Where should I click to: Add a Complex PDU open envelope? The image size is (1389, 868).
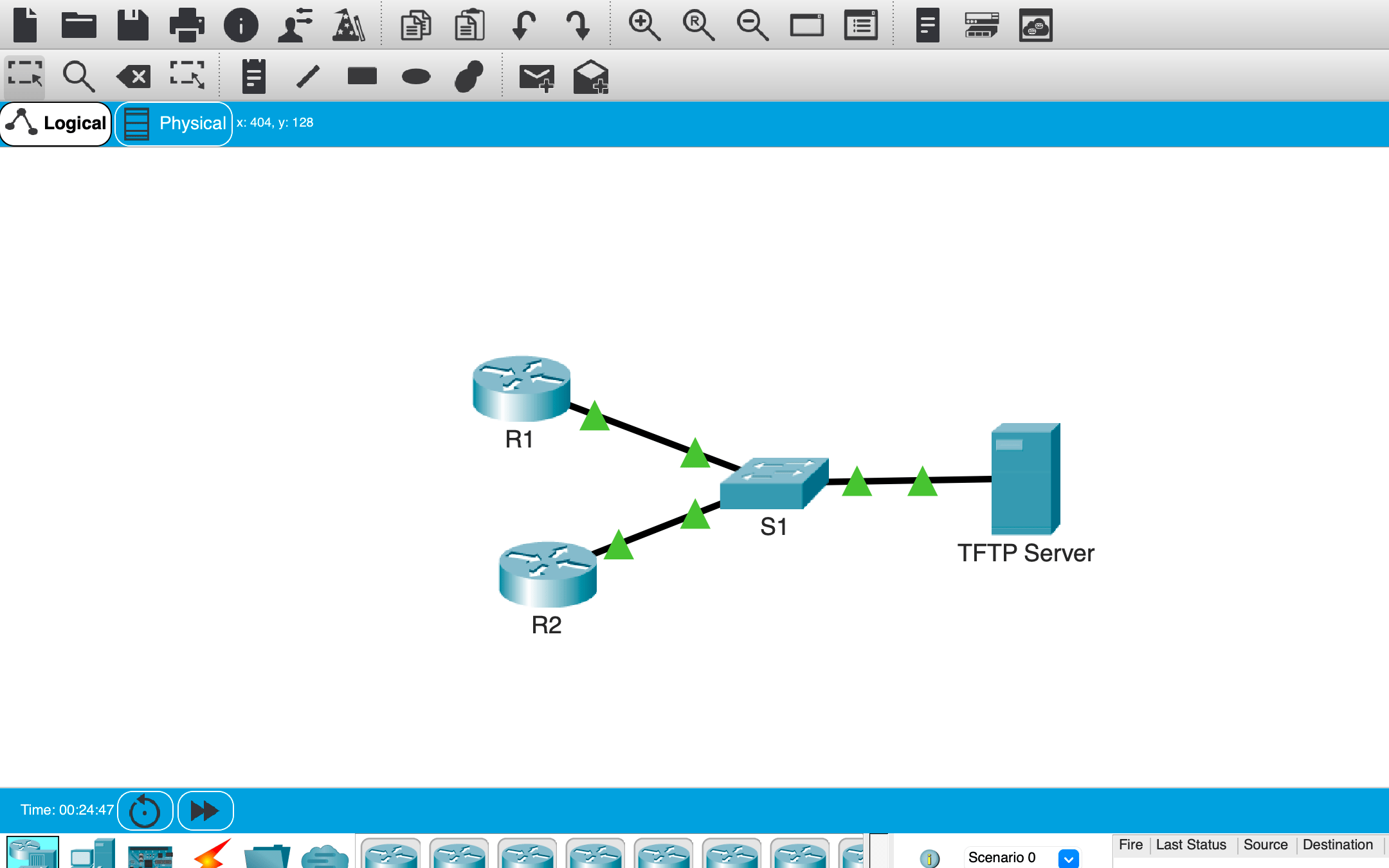click(x=590, y=77)
